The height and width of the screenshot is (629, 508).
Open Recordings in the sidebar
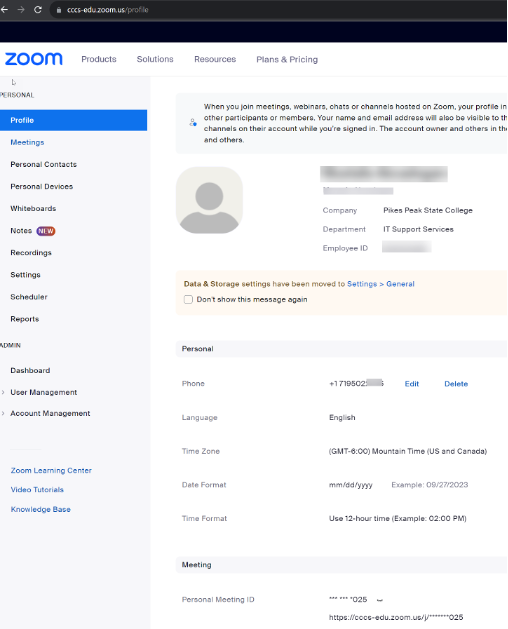click(31, 253)
